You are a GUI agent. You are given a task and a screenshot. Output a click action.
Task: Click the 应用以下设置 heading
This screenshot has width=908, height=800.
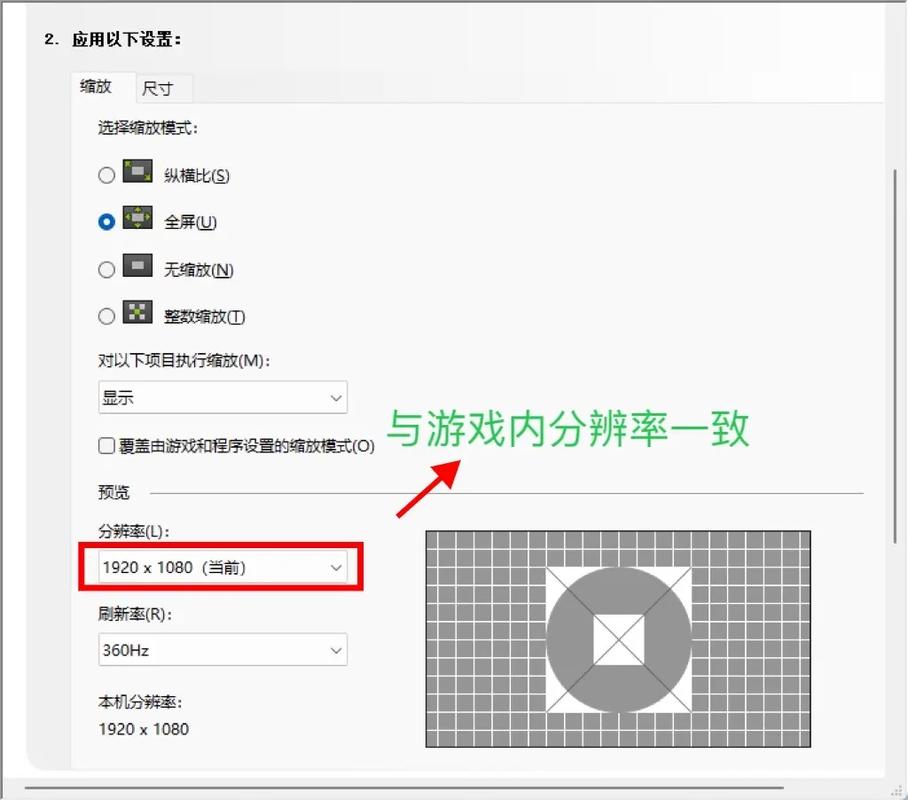(126, 39)
